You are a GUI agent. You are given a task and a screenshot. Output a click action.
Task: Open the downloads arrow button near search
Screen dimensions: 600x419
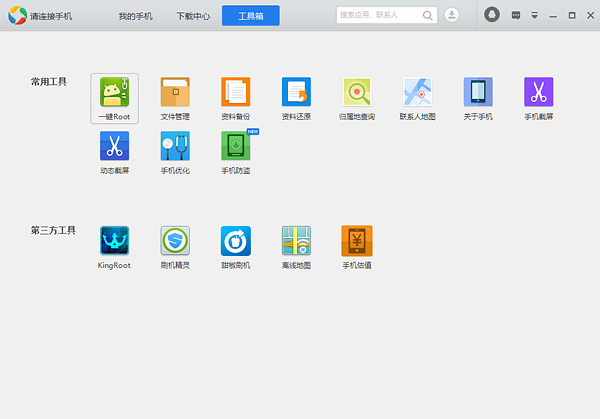tap(452, 15)
